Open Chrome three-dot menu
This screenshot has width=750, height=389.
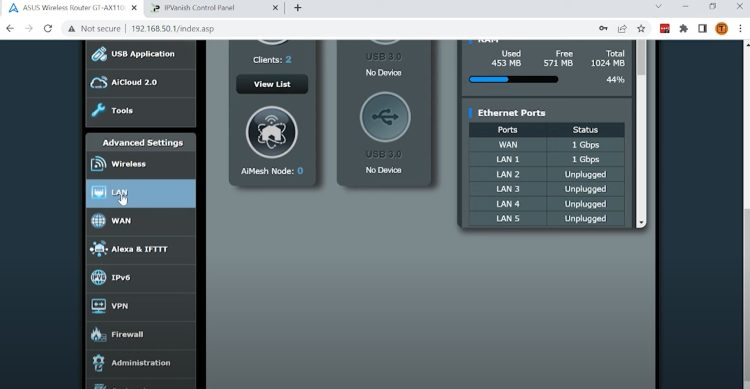[740, 29]
